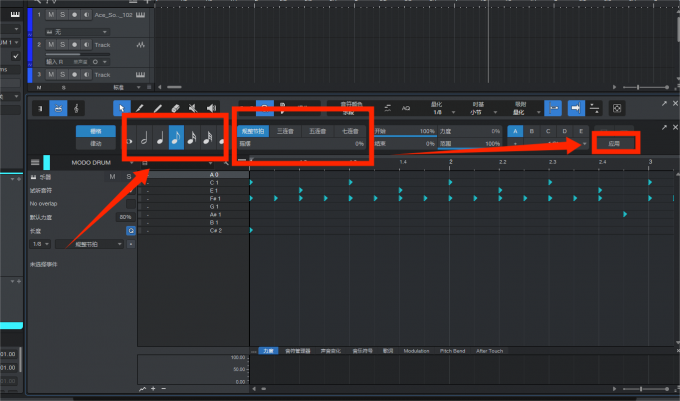This screenshot has width=680, height=401.
Task: Switch to piano roll view icon
Action: [40, 108]
